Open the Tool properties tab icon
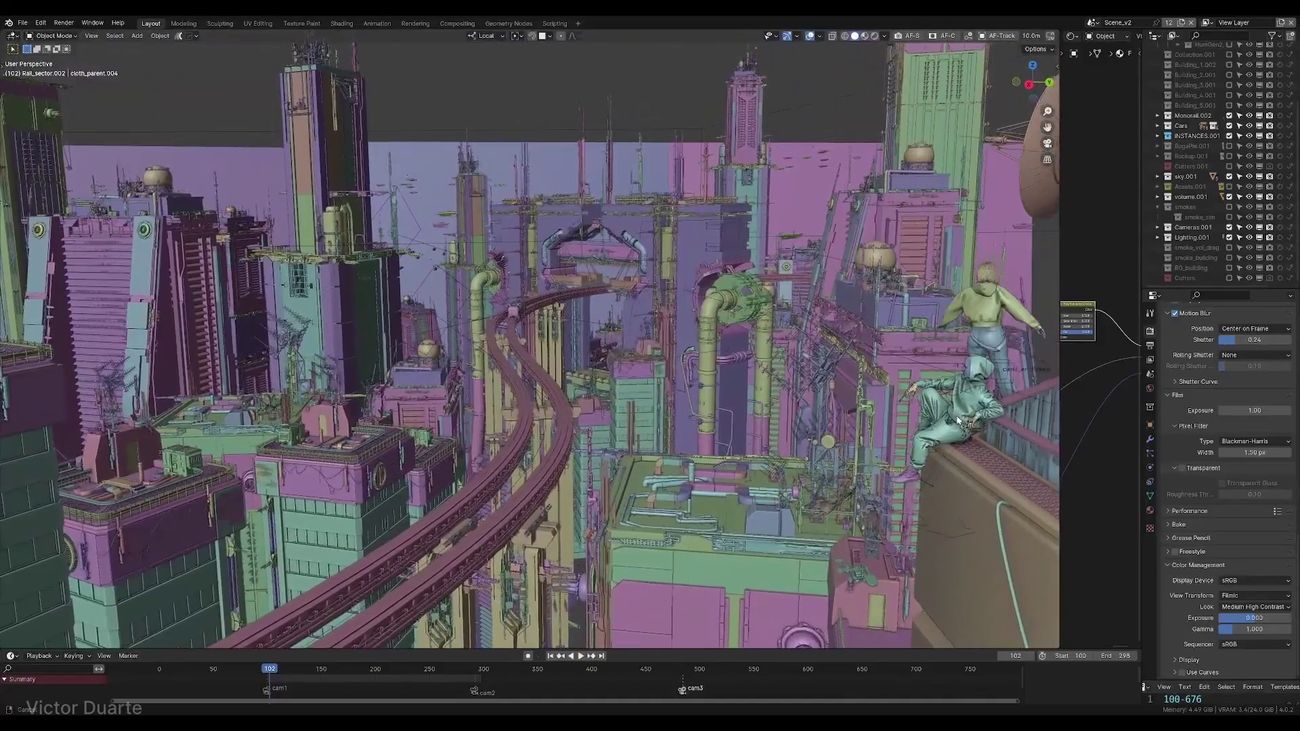The height and width of the screenshot is (731, 1300). point(1150,313)
